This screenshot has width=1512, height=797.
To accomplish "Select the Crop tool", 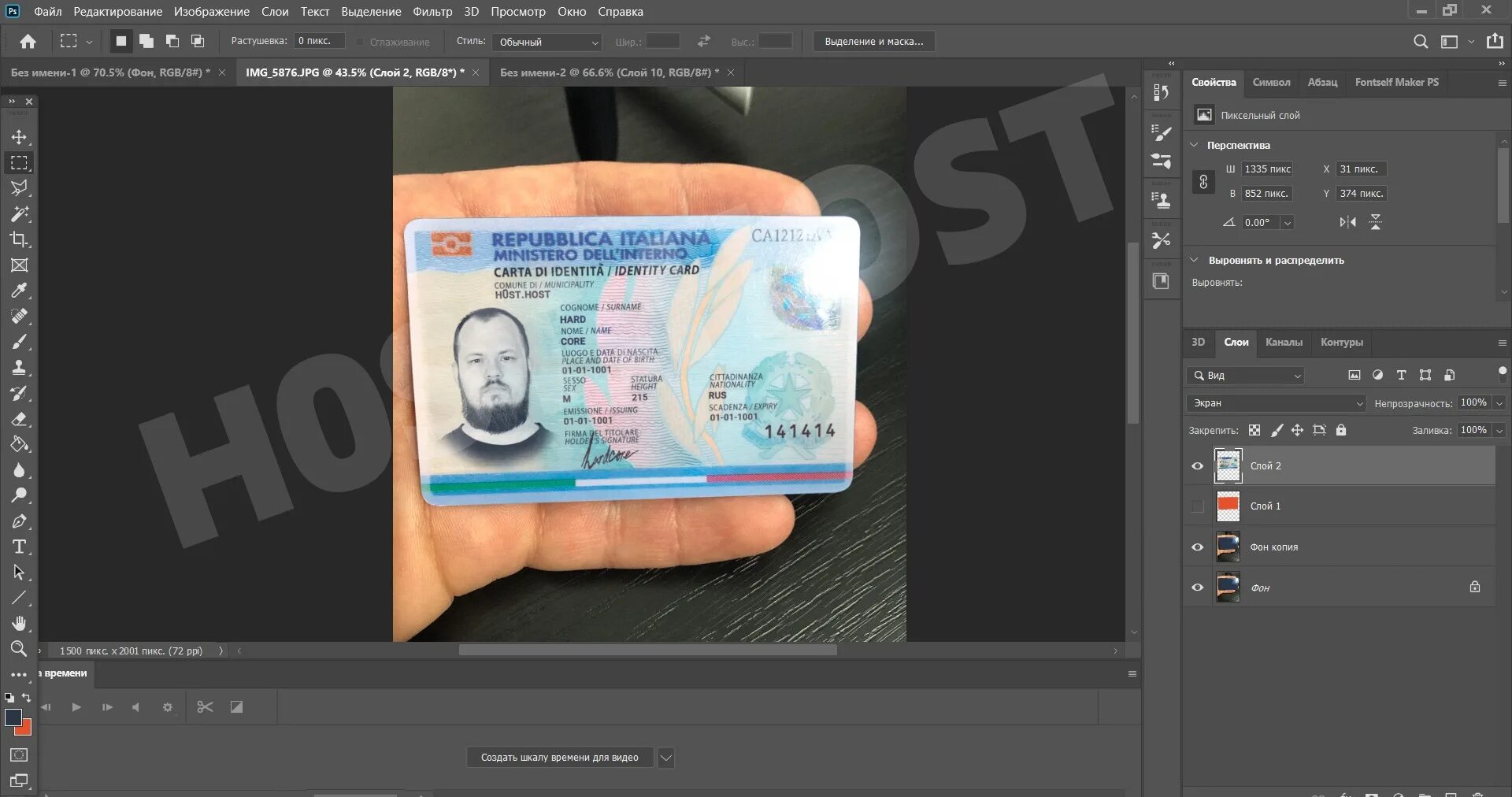I will pyautogui.click(x=19, y=239).
